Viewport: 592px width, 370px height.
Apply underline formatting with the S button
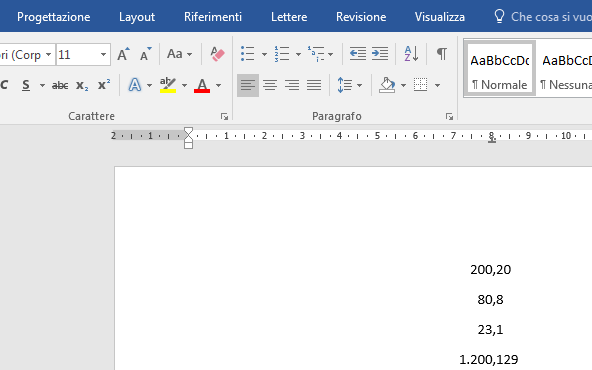coord(26,85)
